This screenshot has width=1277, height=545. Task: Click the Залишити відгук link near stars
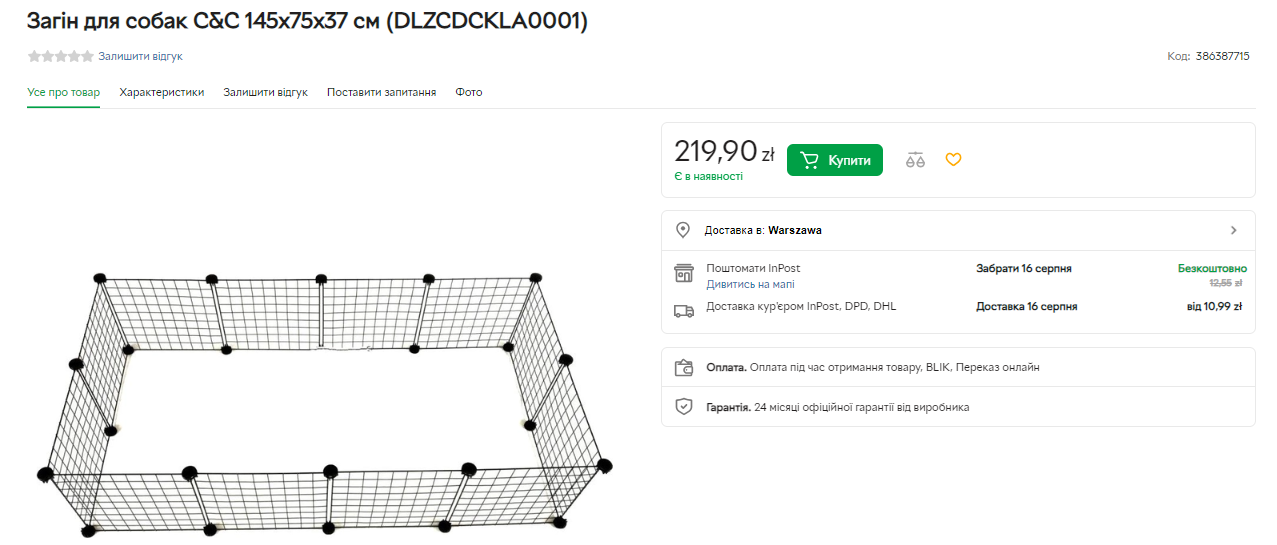(140, 57)
